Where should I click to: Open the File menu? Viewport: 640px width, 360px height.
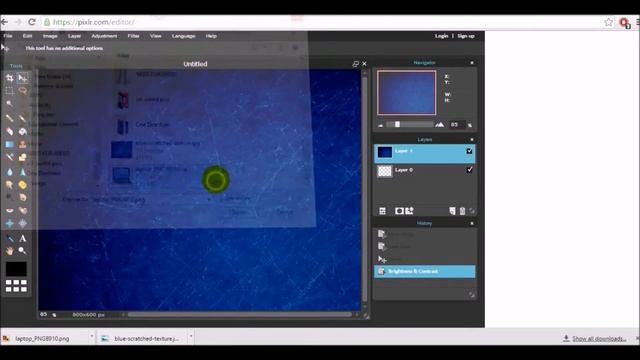coord(8,36)
